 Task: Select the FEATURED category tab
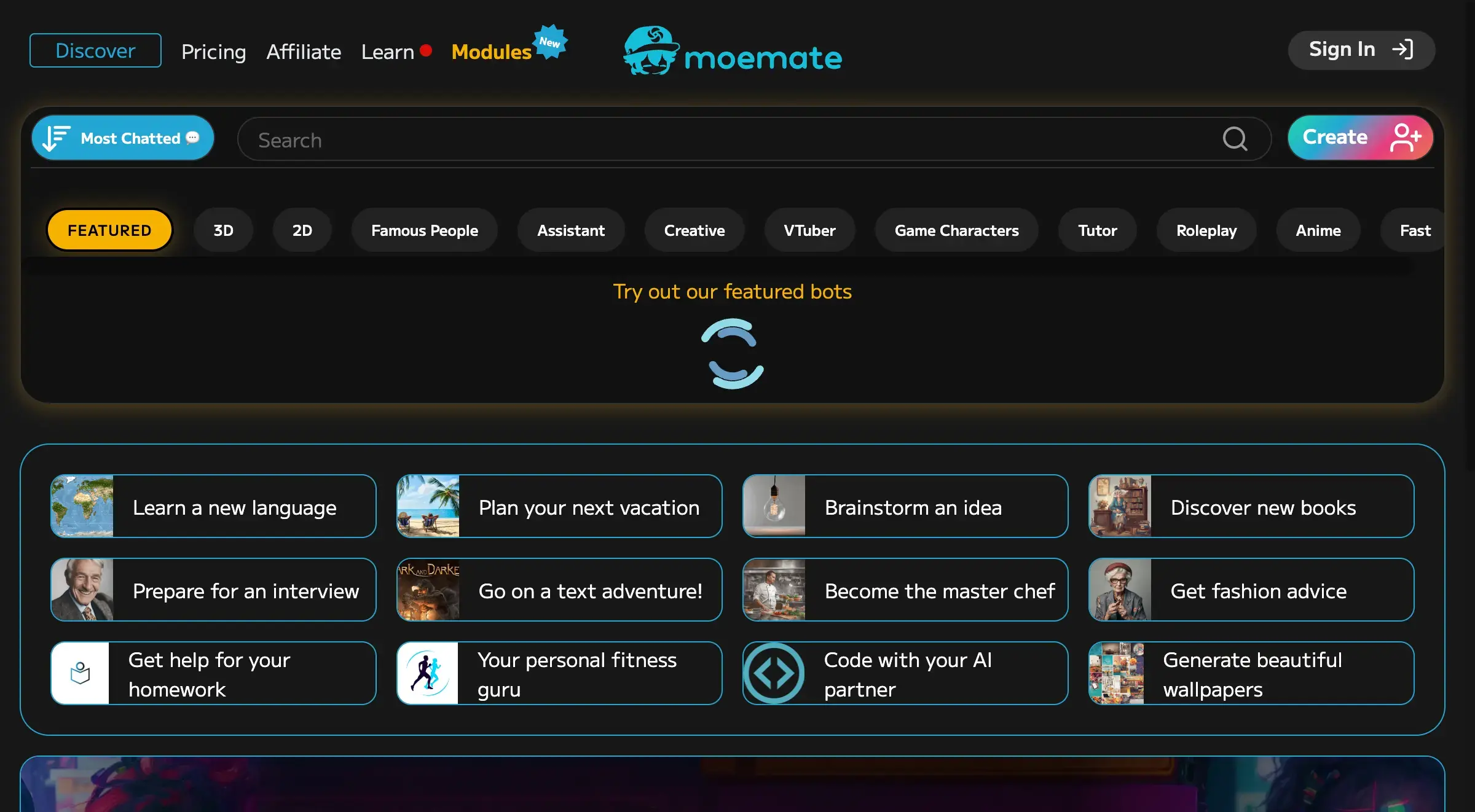point(110,229)
